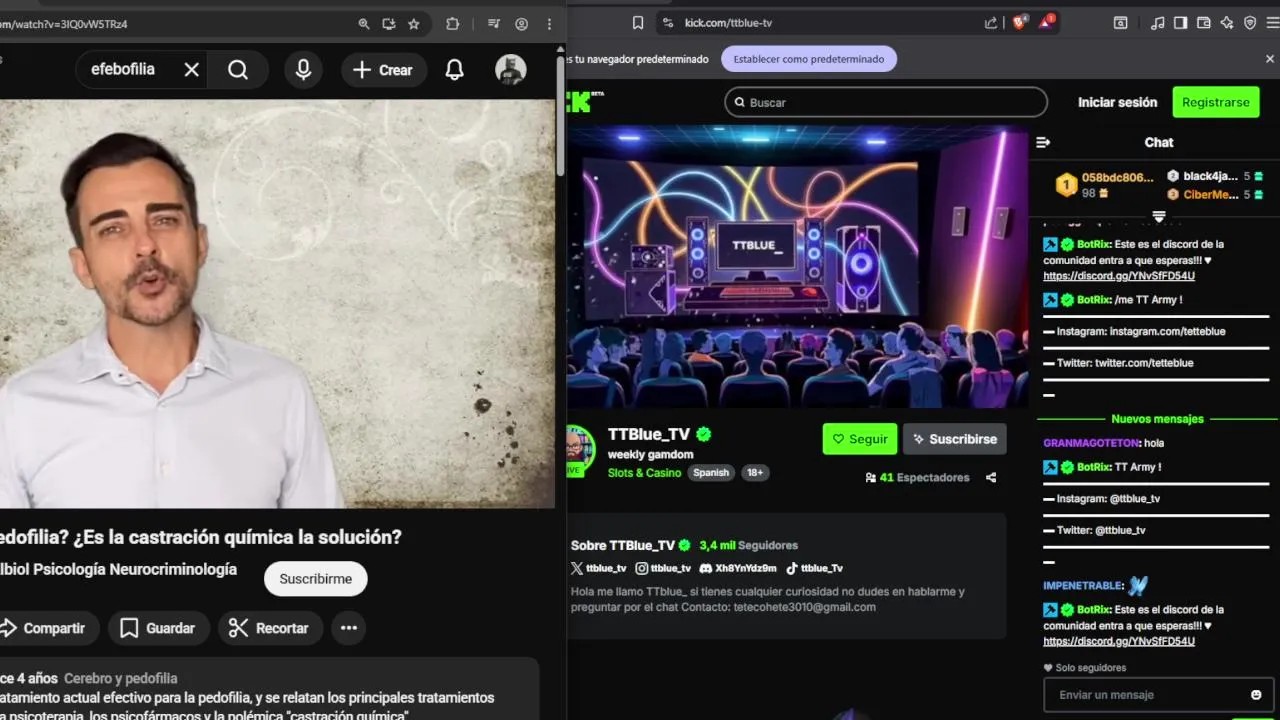
Task: Click Brave share icon in address bar
Action: (x=991, y=23)
